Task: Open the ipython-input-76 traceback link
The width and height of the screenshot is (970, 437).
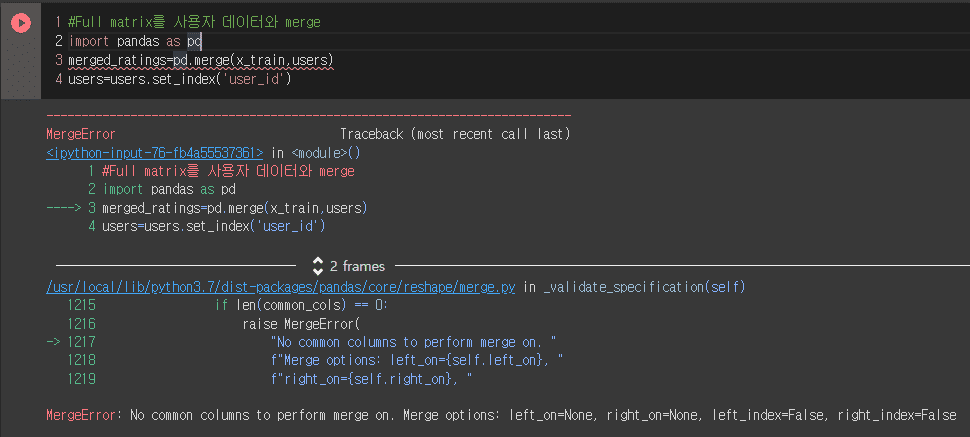Action: [155, 153]
